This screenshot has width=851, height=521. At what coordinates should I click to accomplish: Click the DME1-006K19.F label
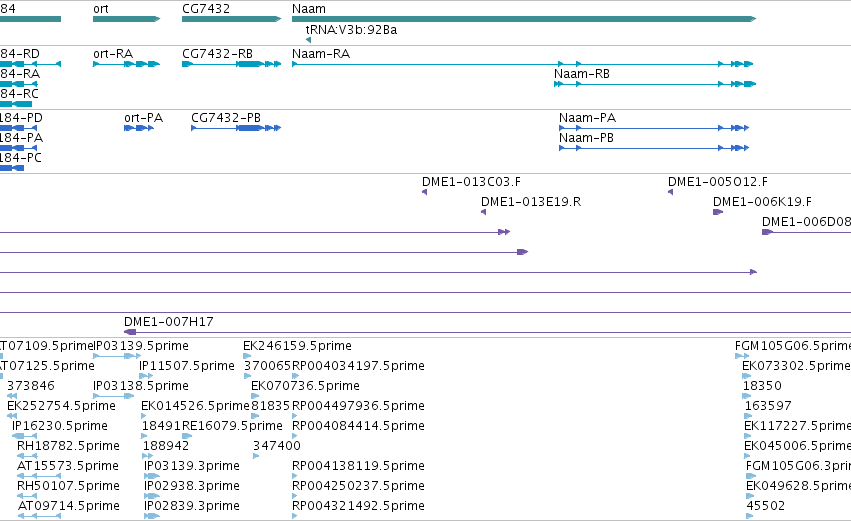pyautogui.click(x=762, y=202)
